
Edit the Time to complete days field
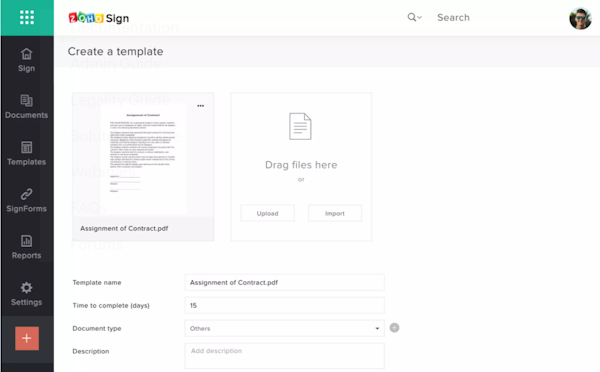pos(285,305)
